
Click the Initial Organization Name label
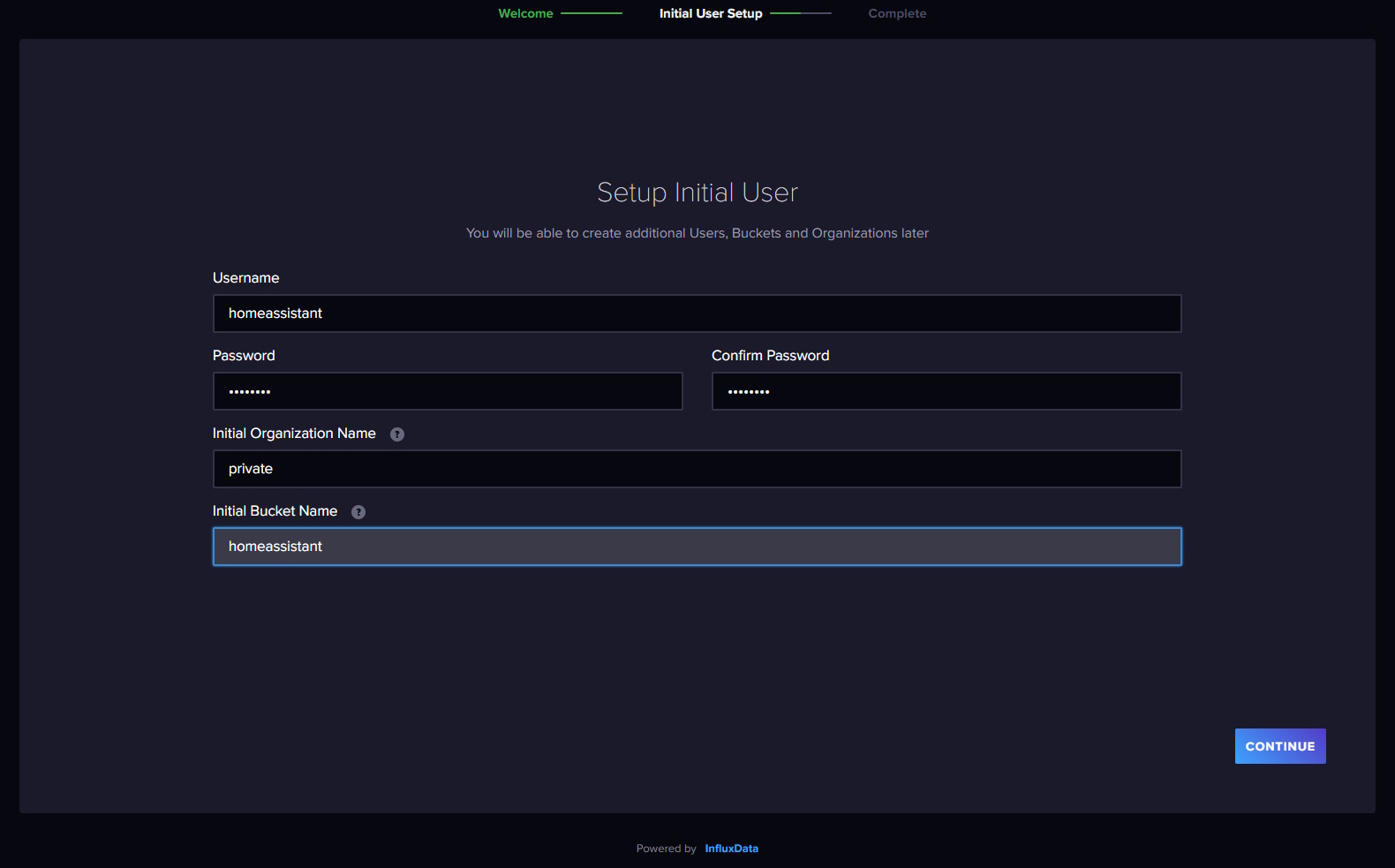point(294,434)
